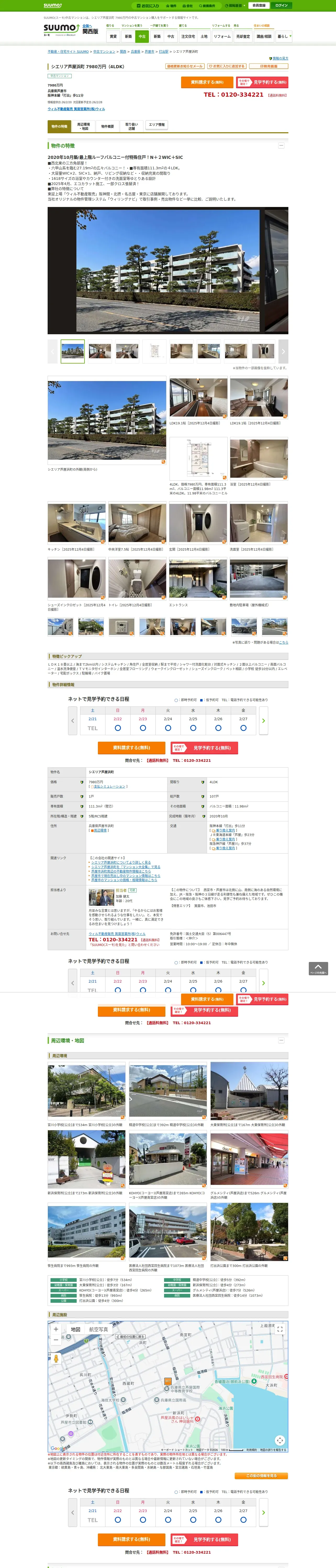Enlarge the 玄関 photo via zoom icon
The height and width of the screenshot is (1568, 336).
pos(225,542)
